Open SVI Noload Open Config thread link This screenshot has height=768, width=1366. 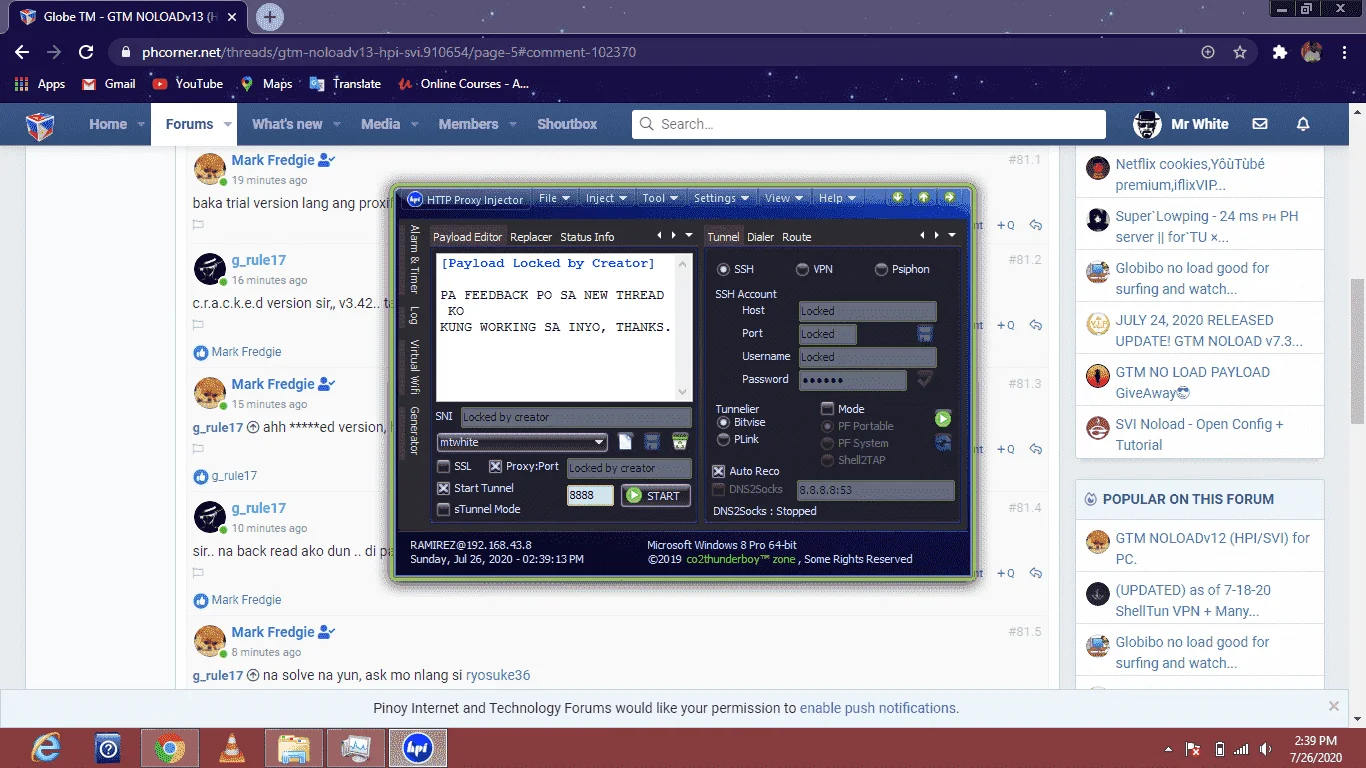coord(1200,434)
